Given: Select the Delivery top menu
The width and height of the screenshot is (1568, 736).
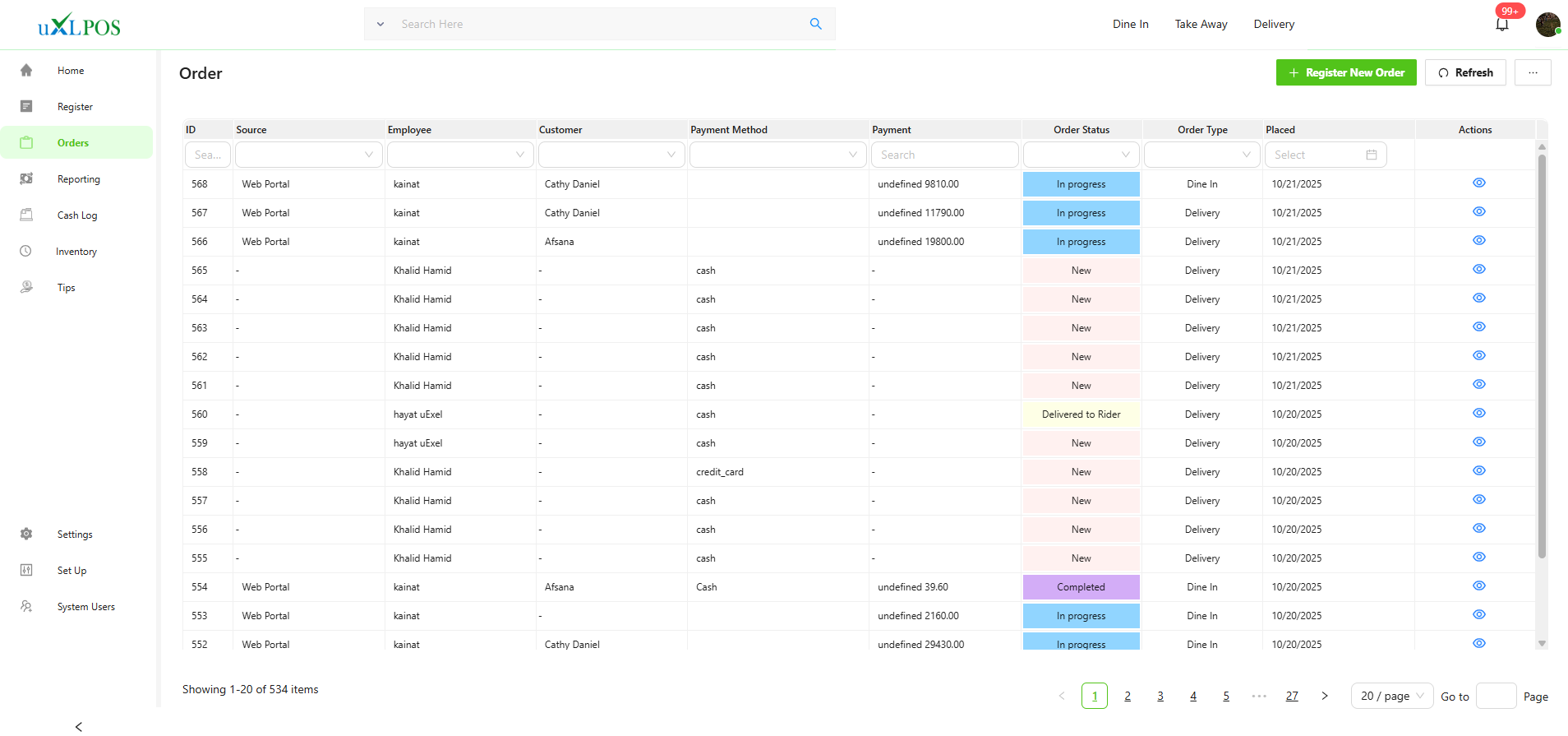Looking at the screenshot, I should click(1273, 25).
